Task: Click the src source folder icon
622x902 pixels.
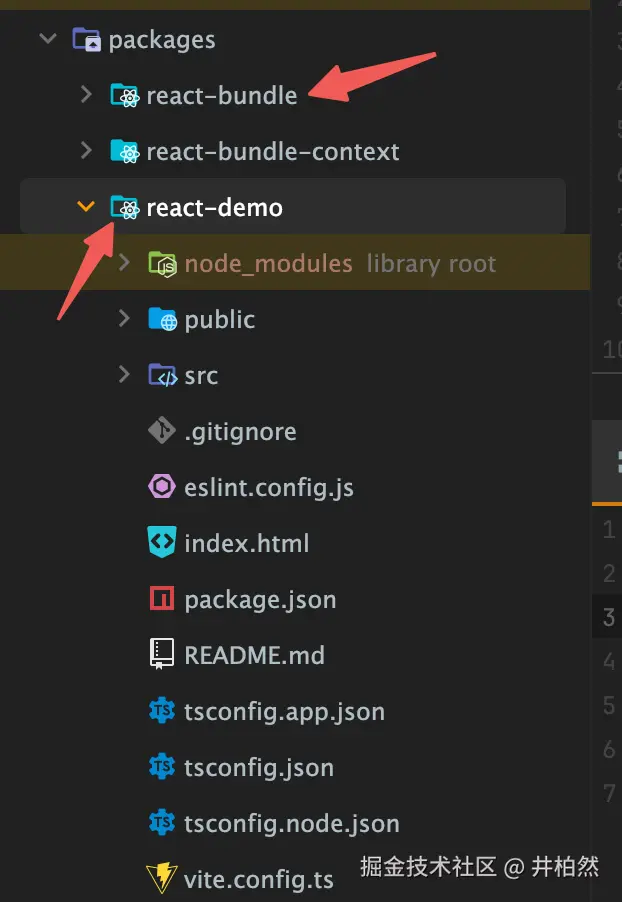Action: (162, 376)
